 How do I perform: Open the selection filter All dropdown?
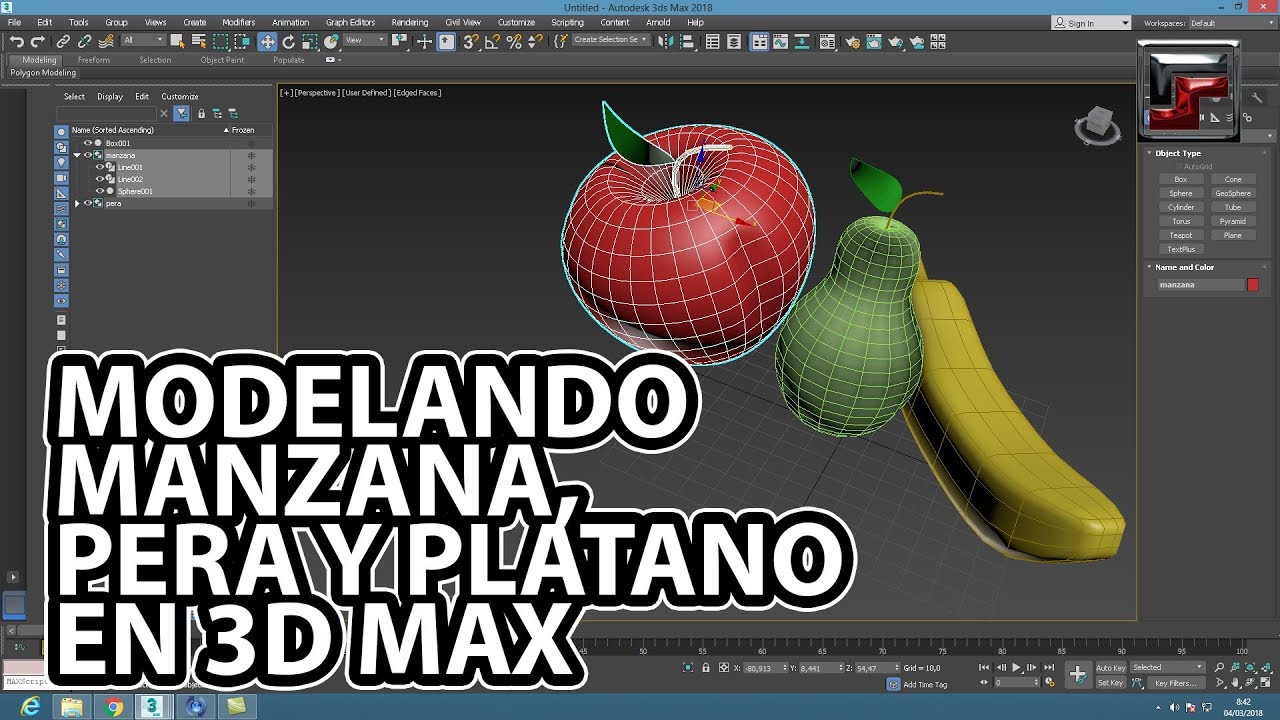pyautogui.click(x=143, y=40)
